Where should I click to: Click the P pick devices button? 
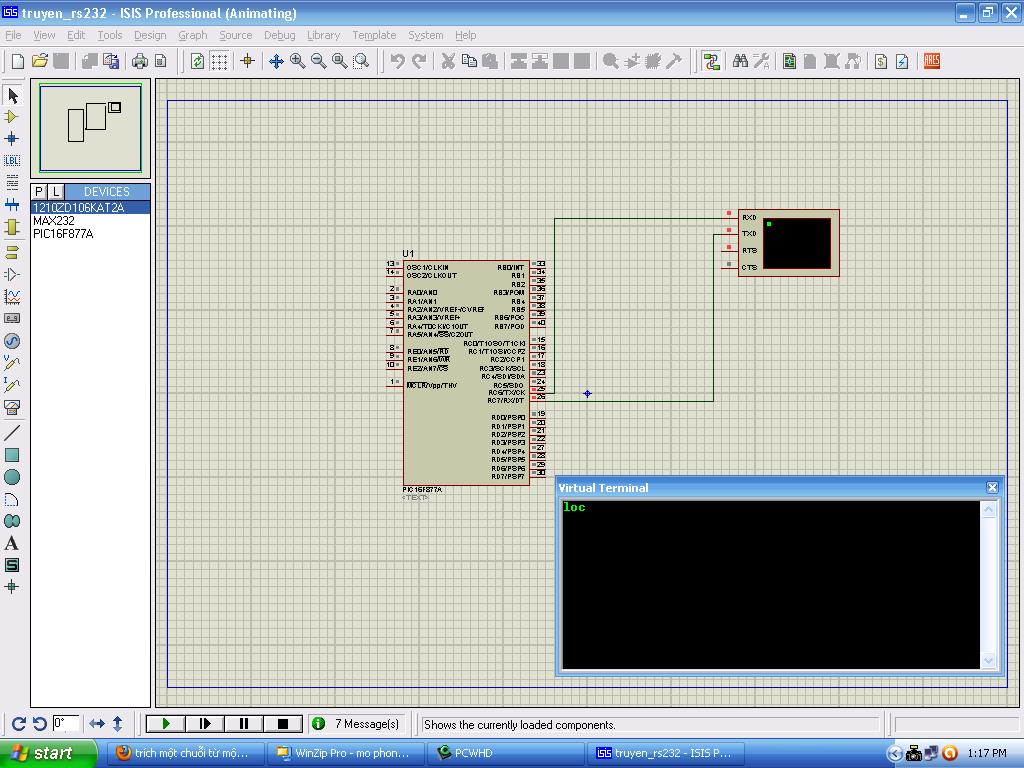point(39,191)
